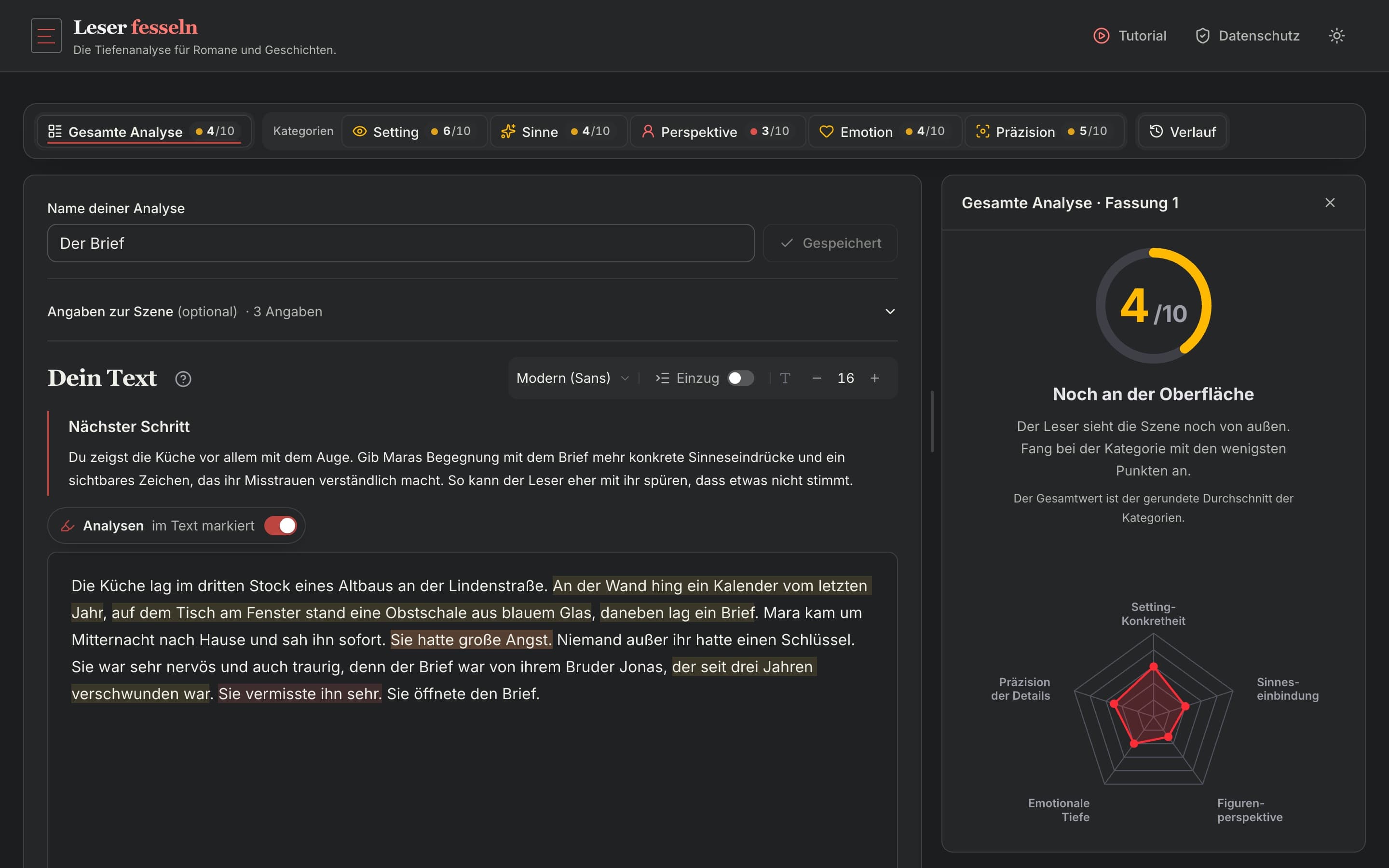This screenshot has height=868, width=1389.
Task: Close the Gesamte Analyse panel
Action: pos(1329,203)
